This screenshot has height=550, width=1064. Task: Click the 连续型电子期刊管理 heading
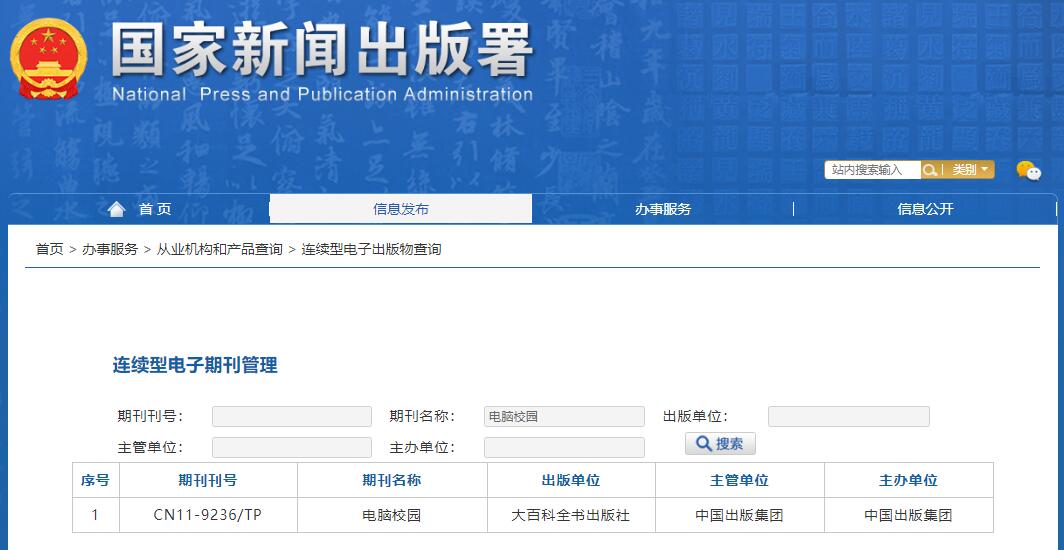pos(195,366)
